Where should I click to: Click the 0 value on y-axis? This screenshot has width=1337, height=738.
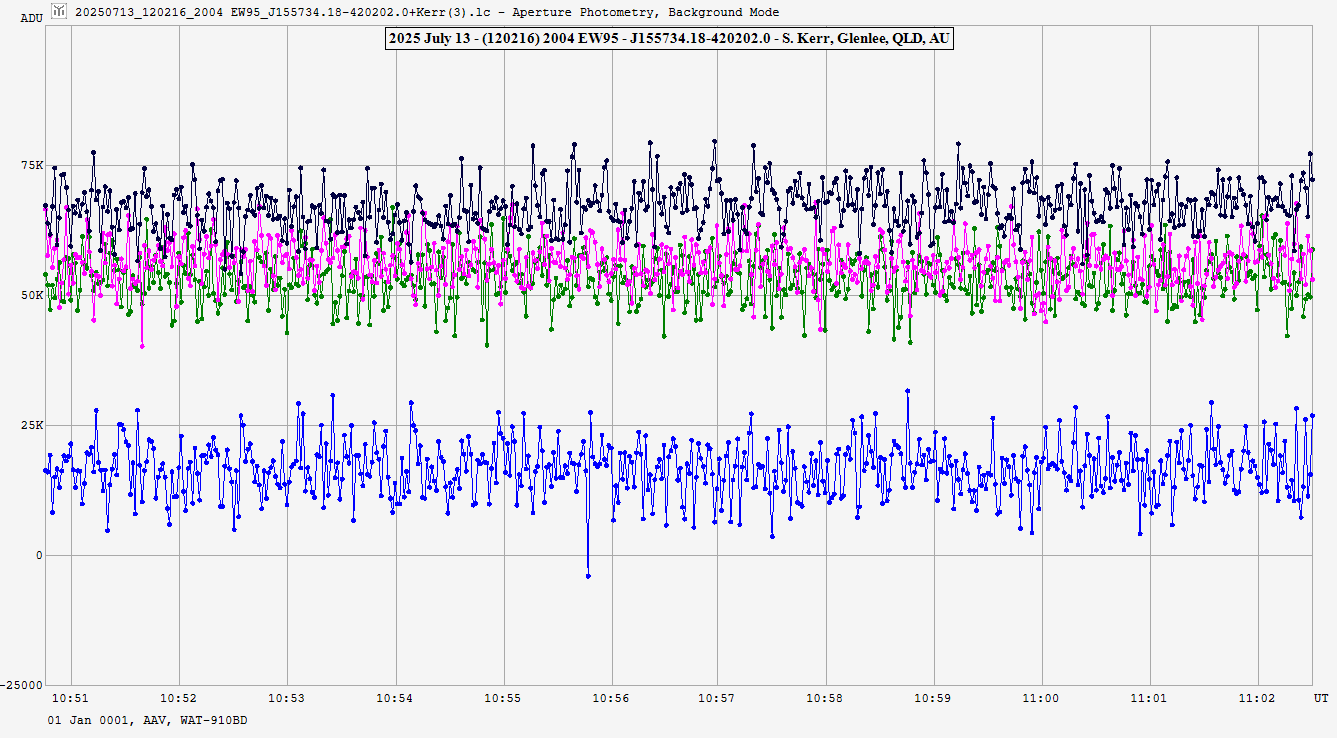click(x=39, y=556)
